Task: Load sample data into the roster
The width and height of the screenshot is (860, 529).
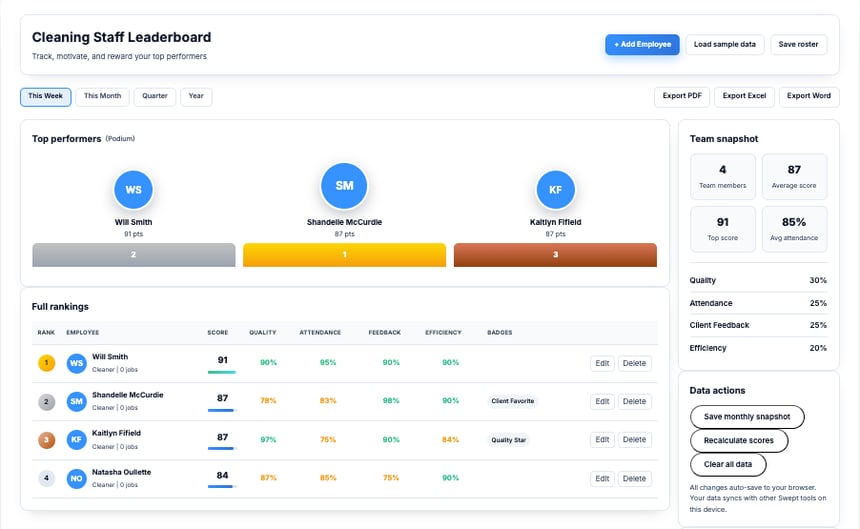Action: (x=725, y=44)
